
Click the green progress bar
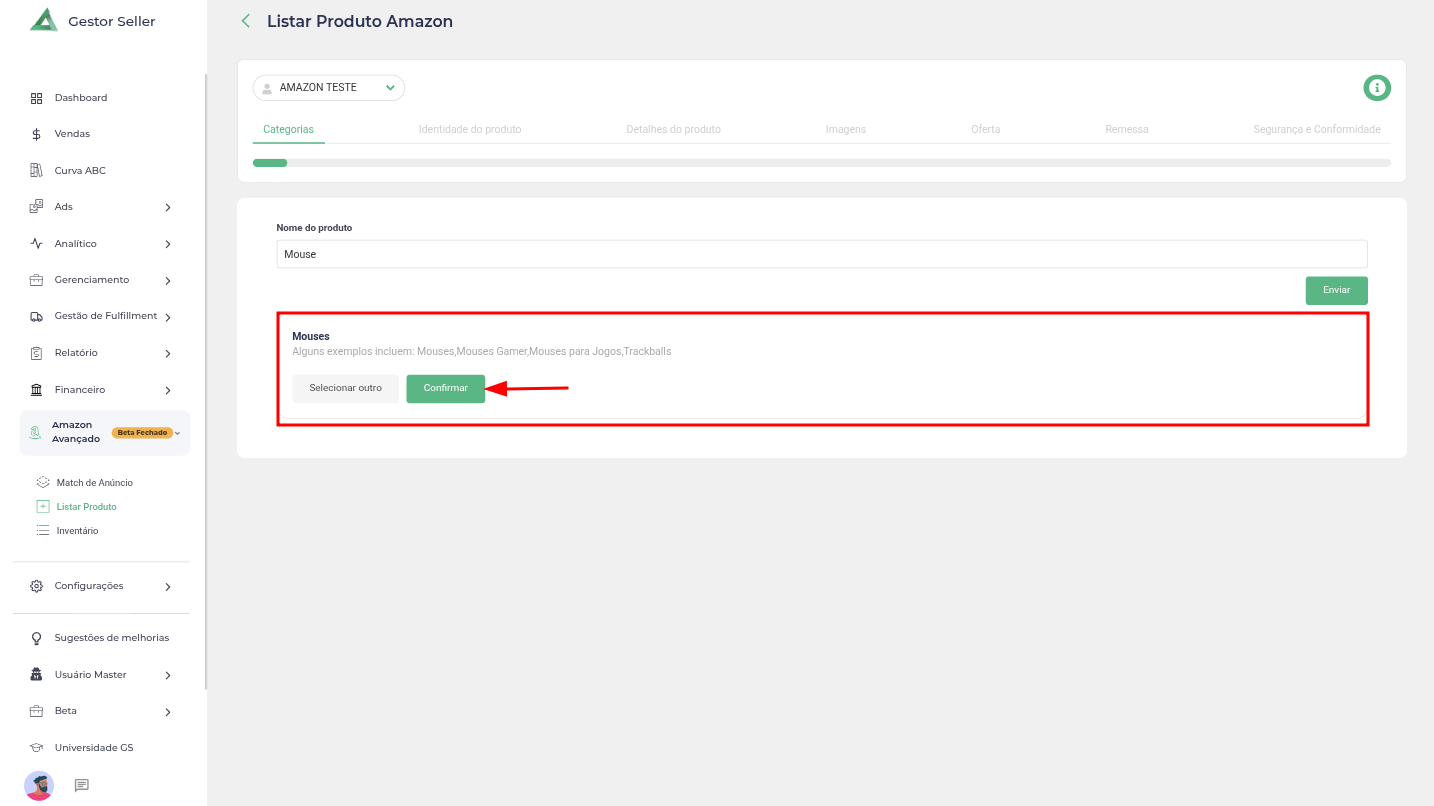point(270,163)
